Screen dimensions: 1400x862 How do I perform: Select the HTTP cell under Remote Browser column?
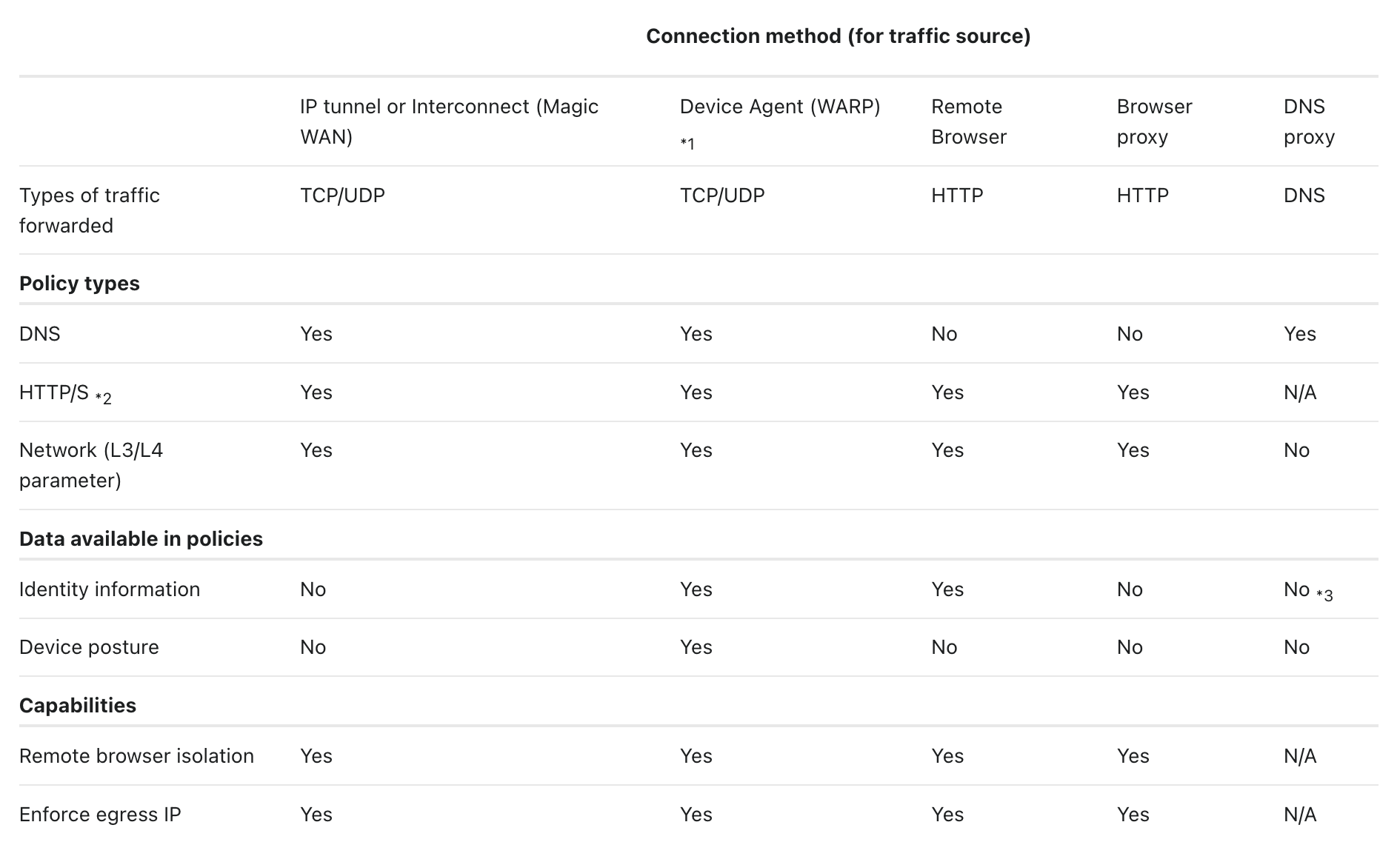tap(957, 196)
